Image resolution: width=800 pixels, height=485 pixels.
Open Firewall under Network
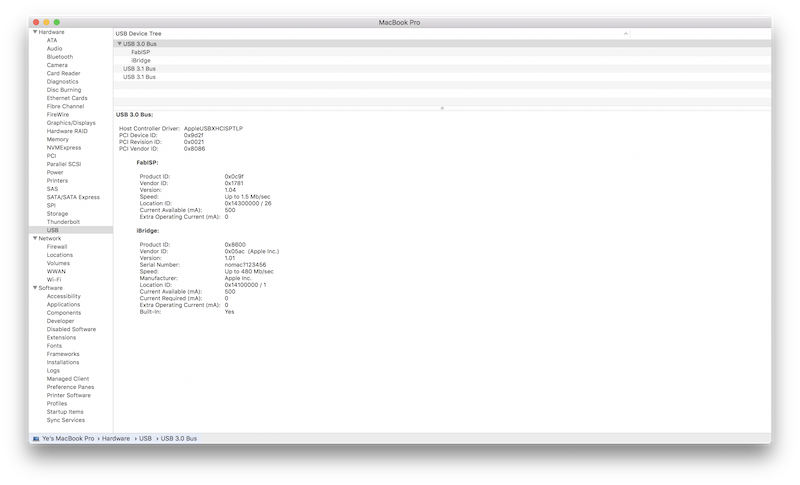(x=57, y=247)
